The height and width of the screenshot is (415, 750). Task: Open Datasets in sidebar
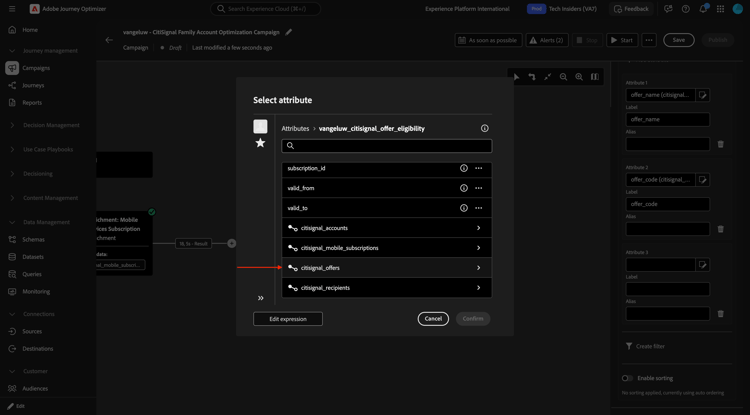[33, 257]
